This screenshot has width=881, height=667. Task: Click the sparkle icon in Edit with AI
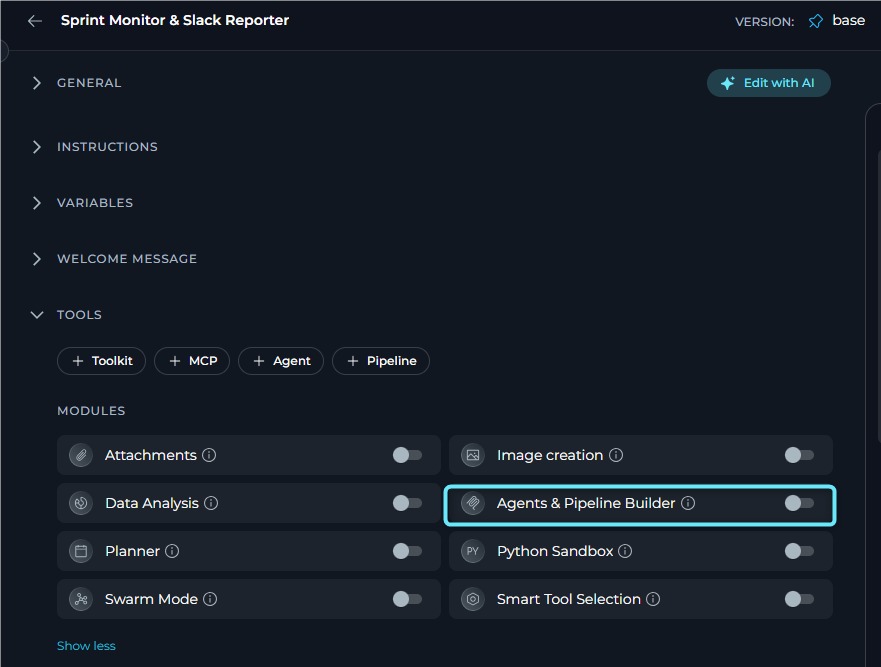tap(728, 83)
